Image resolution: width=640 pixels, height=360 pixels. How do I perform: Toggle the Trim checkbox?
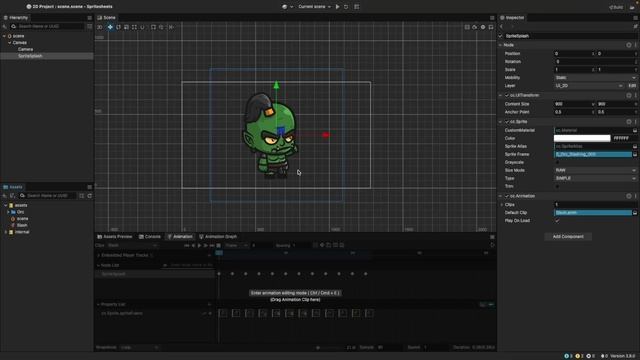(557, 187)
